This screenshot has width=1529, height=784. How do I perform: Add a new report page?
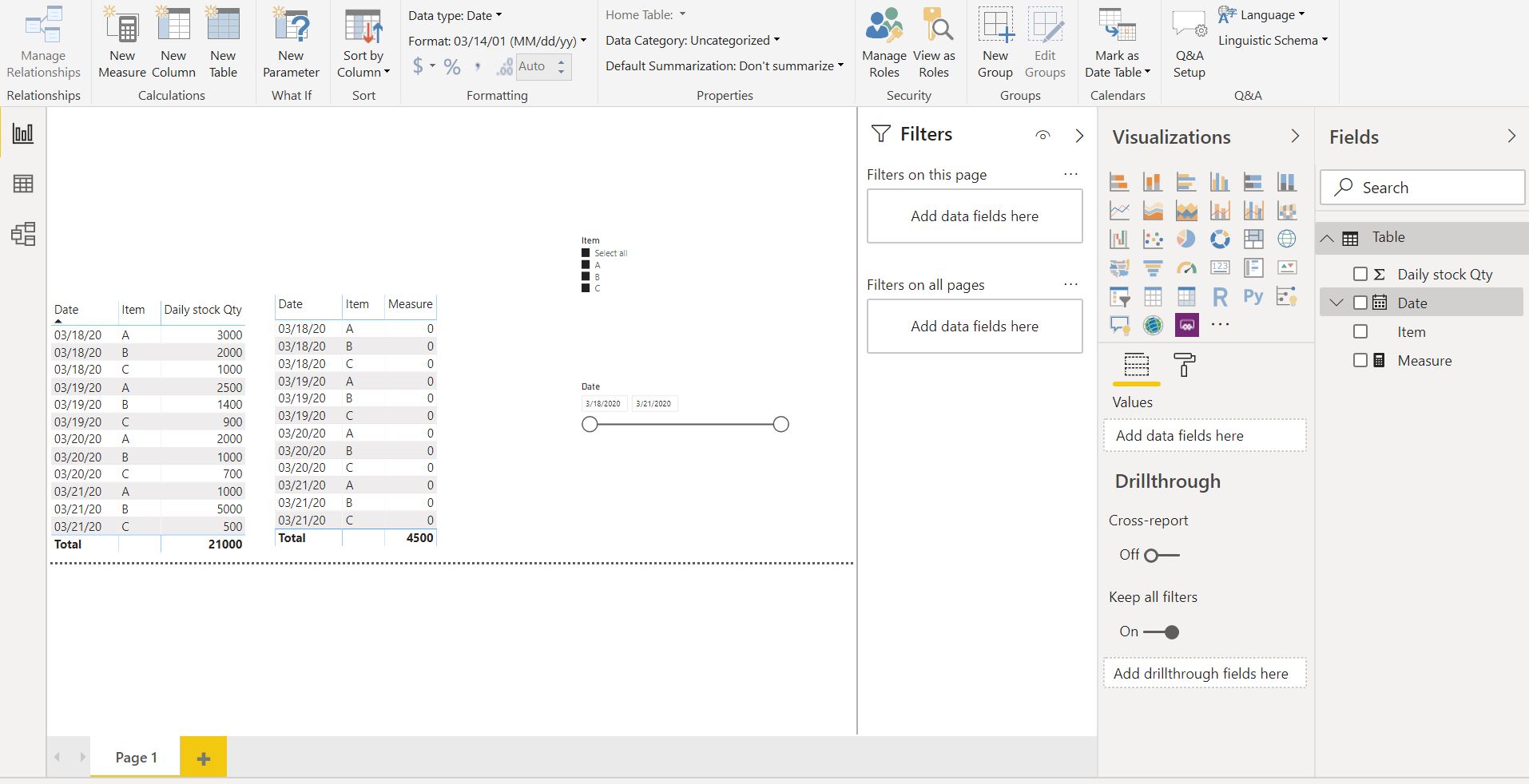(203, 757)
